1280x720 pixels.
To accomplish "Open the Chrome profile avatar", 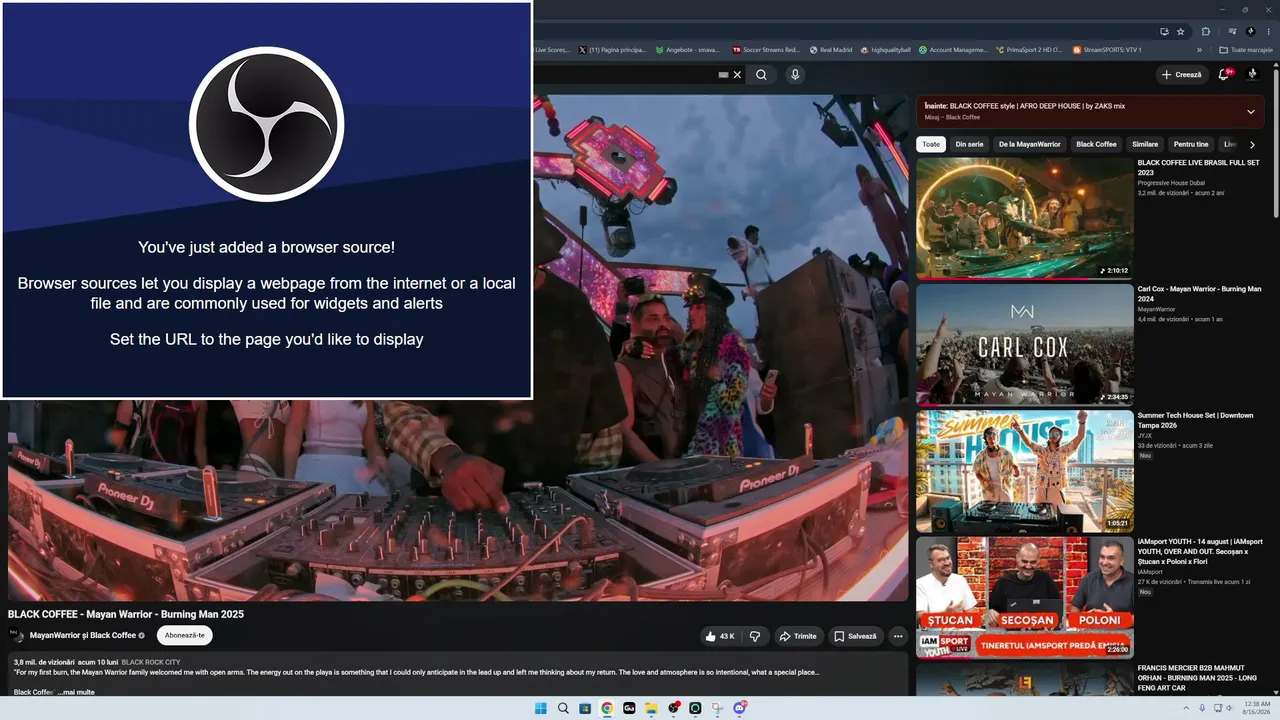I will tap(1251, 31).
